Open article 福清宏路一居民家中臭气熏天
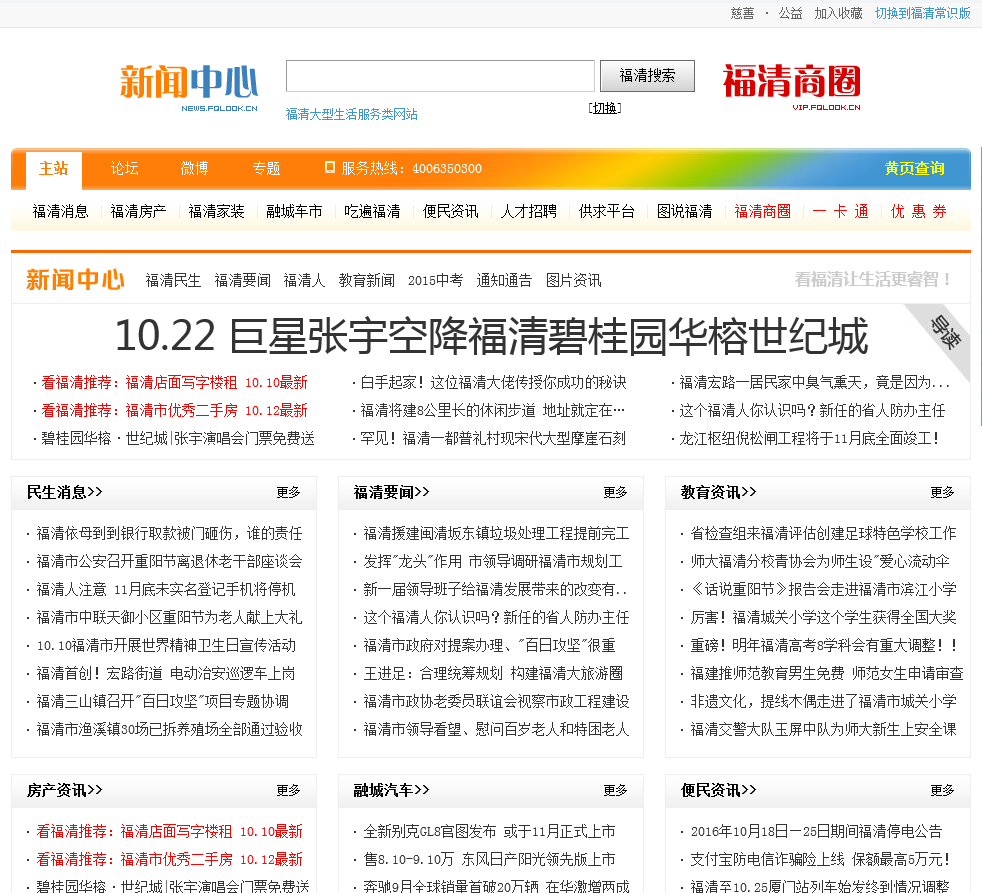 814,383
